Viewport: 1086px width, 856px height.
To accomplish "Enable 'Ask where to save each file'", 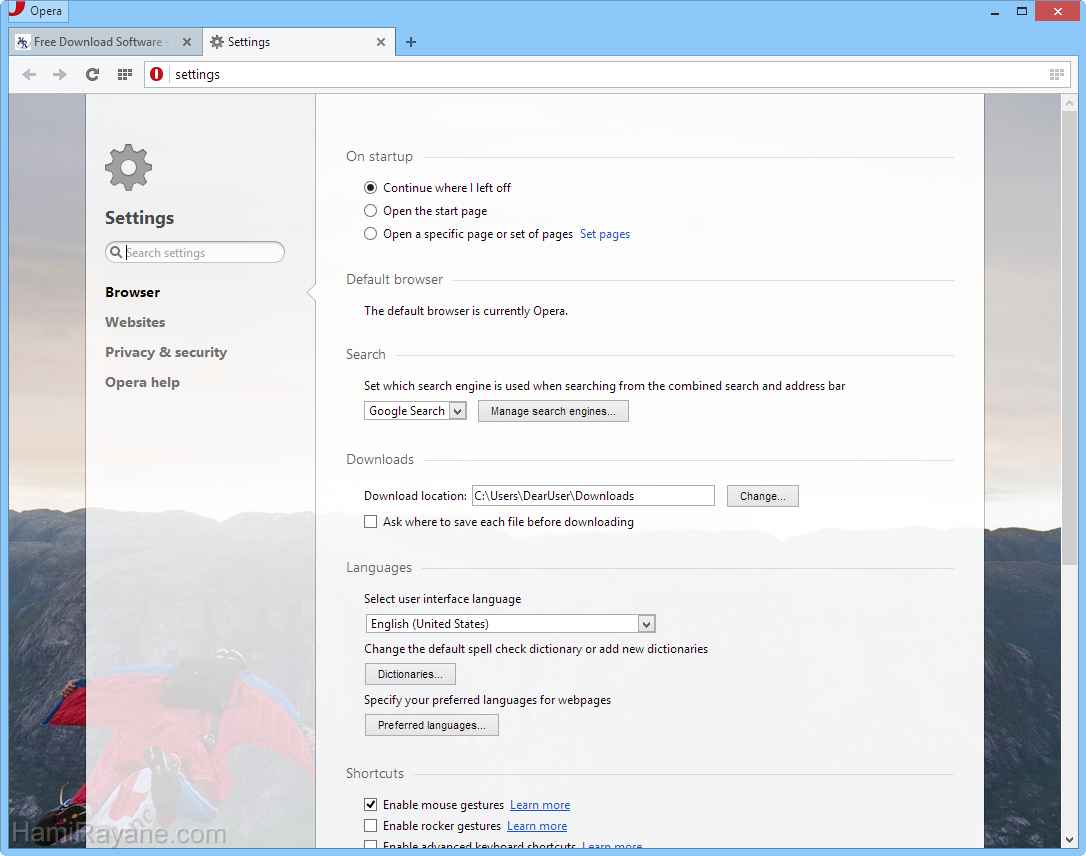I will pyautogui.click(x=371, y=522).
